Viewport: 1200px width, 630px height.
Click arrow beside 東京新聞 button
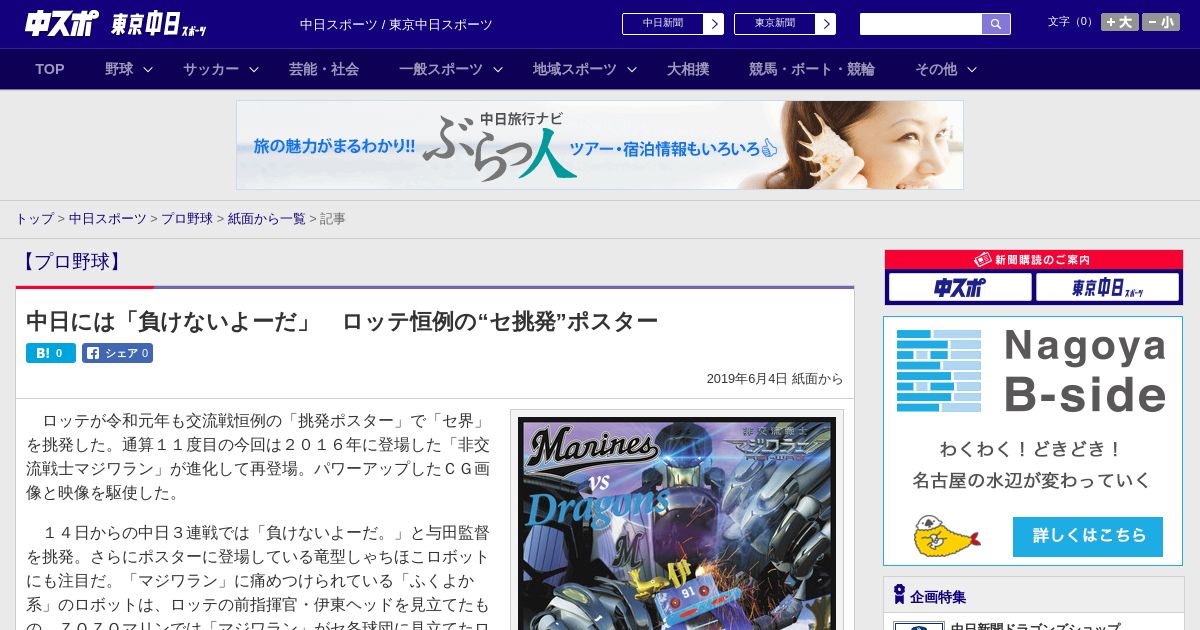[826, 24]
